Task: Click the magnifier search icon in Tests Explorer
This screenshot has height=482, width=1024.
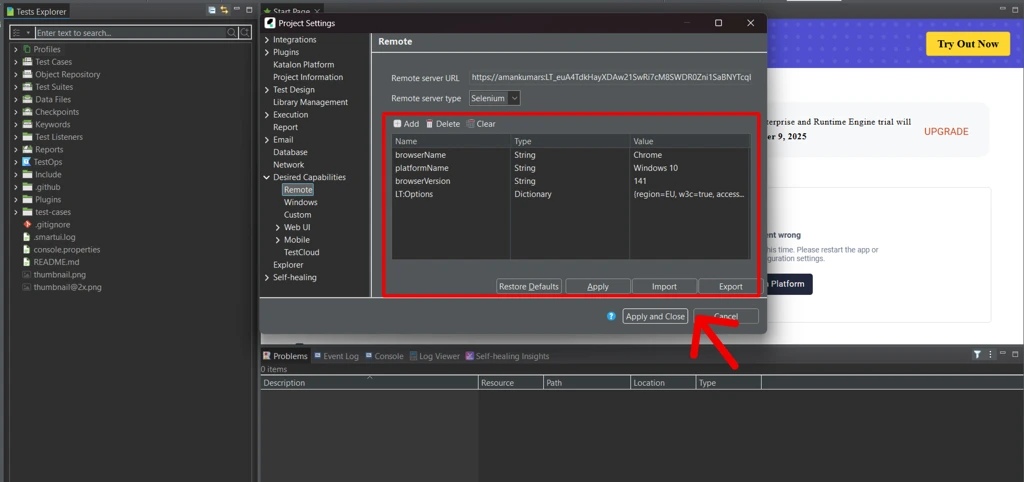Action: coord(232,32)
